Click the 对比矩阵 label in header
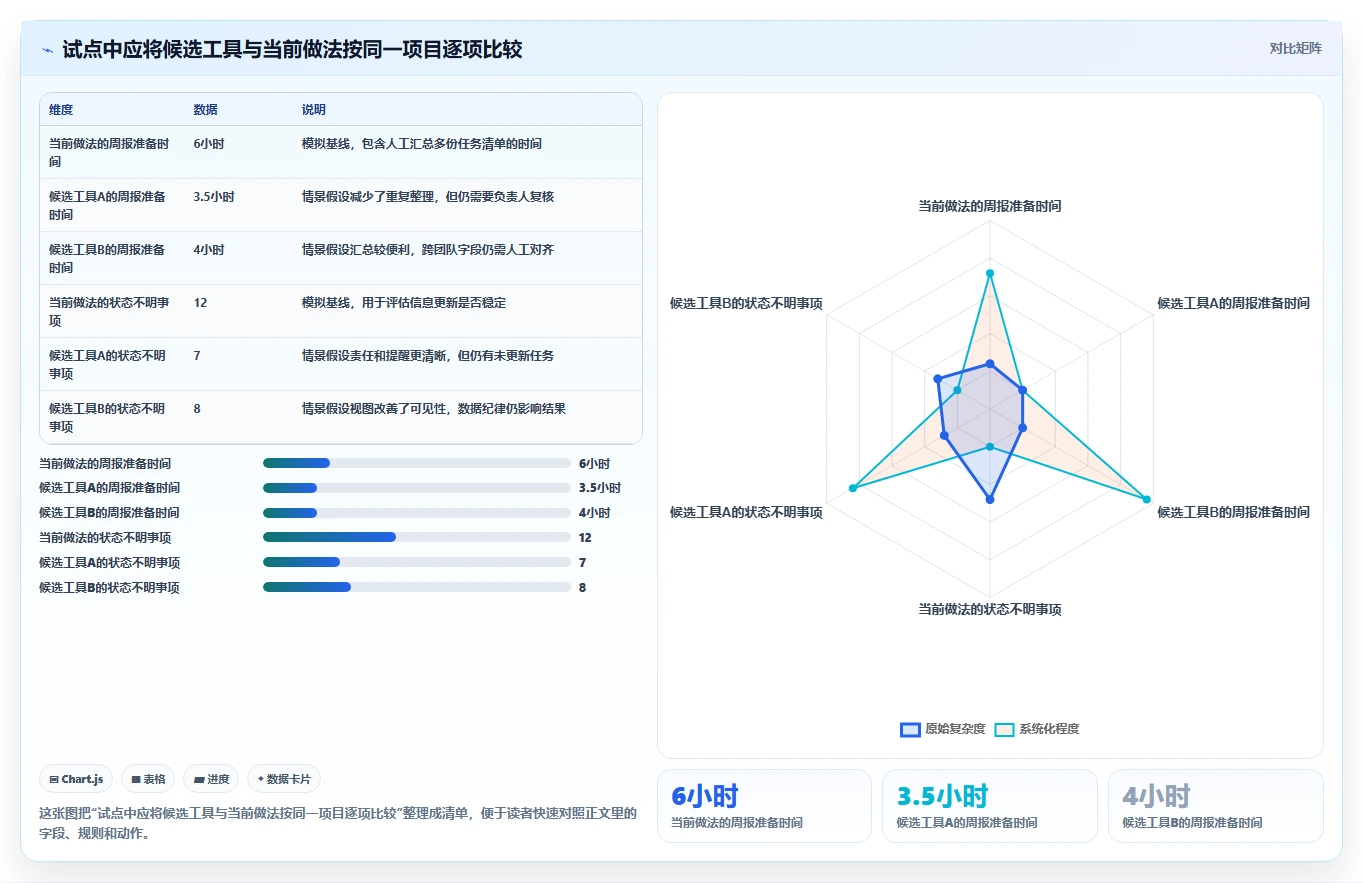This screenshot has height=883, width=1363. pyautogui.click(x=1295, y=48)
